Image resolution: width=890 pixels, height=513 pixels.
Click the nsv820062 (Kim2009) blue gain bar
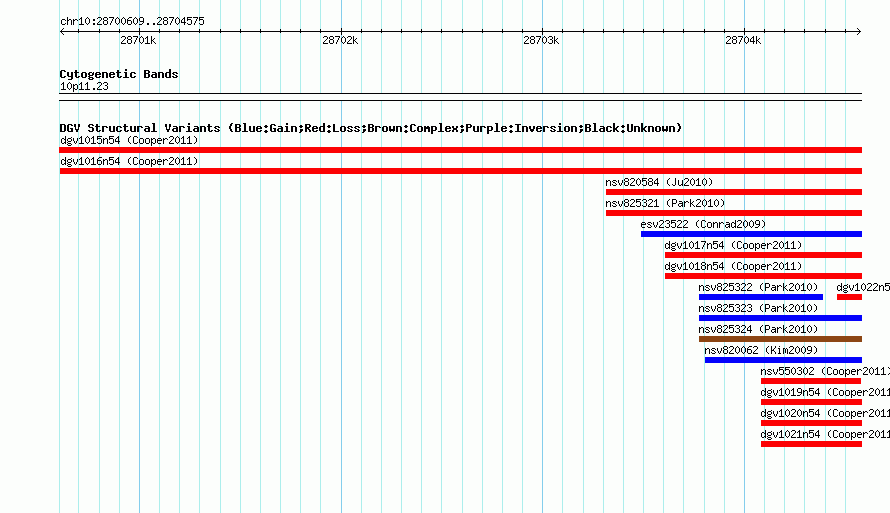coord(783,360)
